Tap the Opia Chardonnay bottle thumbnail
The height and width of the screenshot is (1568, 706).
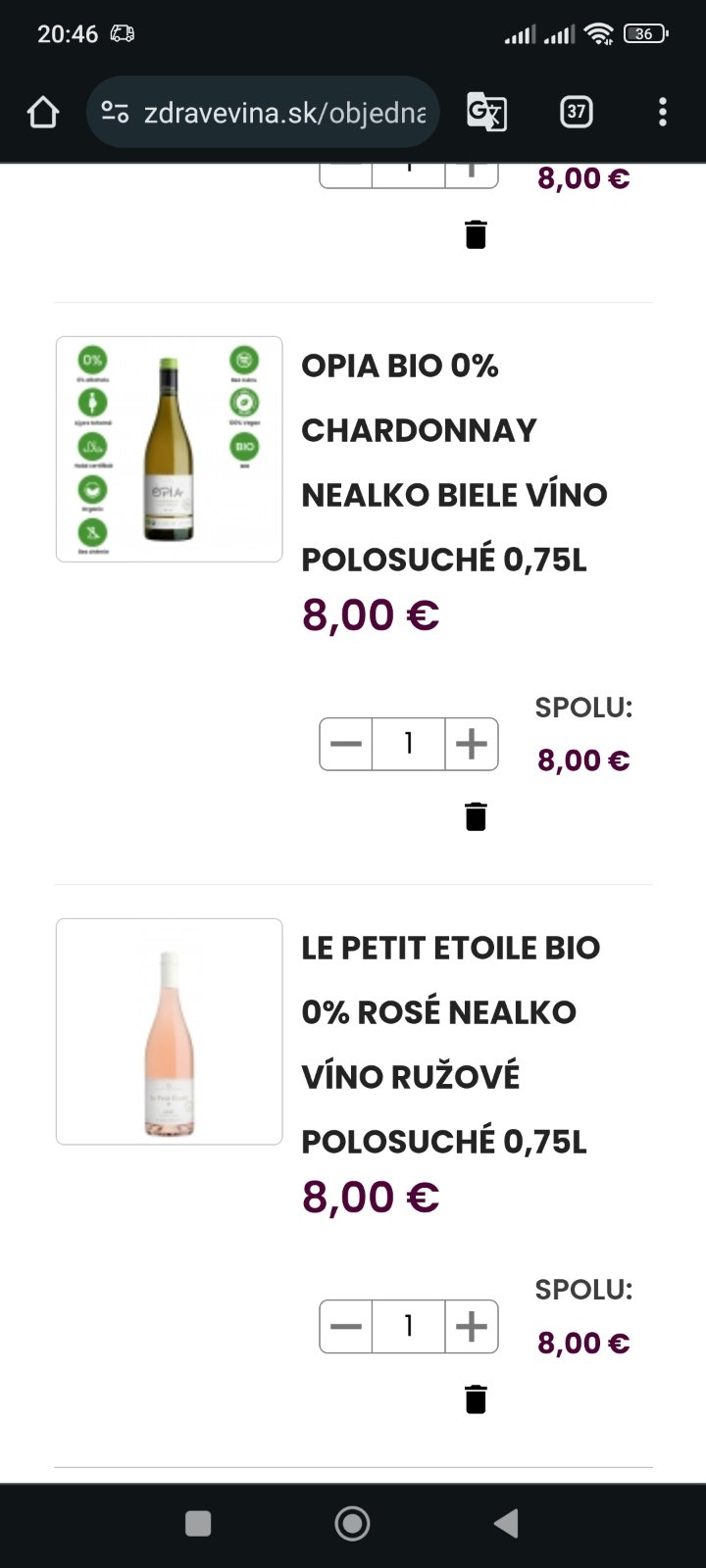point(170,449)
